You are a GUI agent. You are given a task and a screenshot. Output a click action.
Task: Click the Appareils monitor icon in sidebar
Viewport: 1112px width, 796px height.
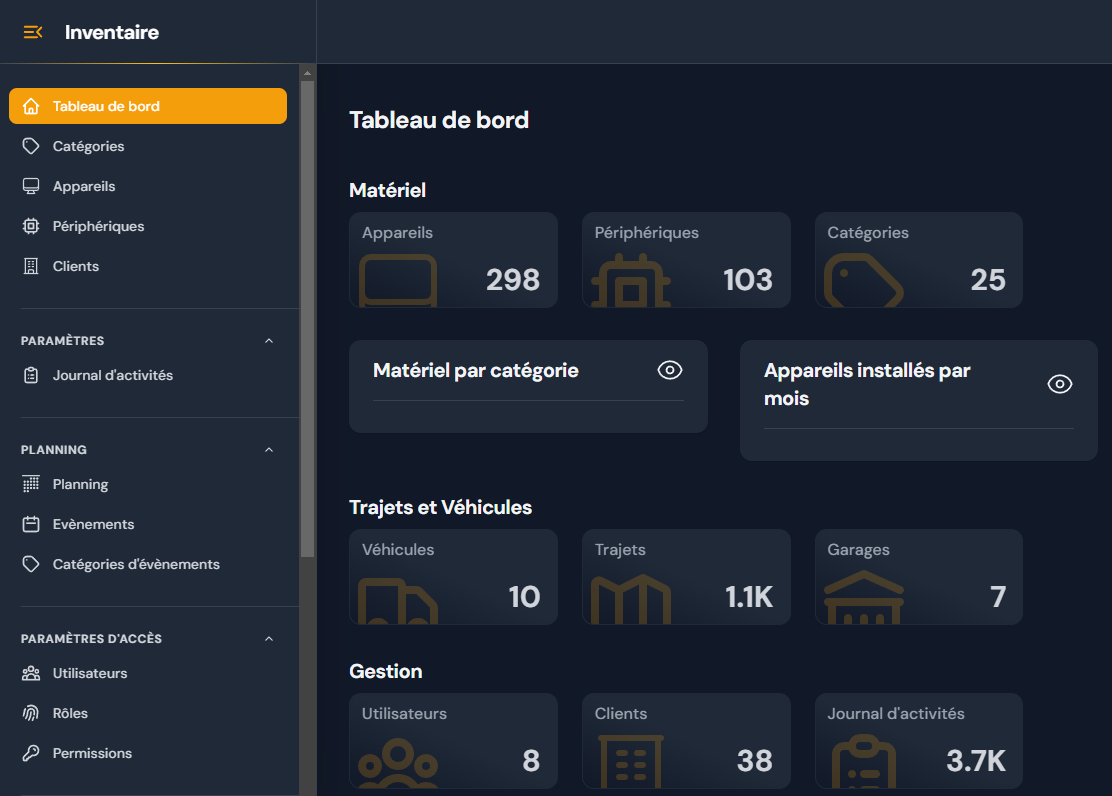(x=31, y=186)
